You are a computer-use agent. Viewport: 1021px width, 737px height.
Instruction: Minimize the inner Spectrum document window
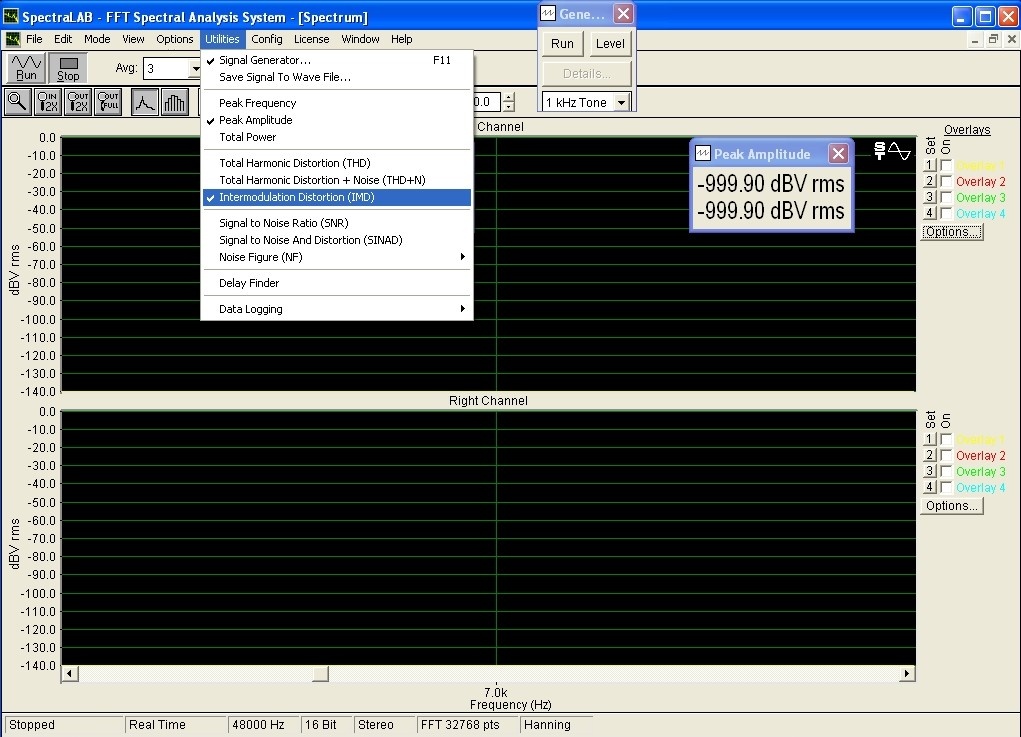click(x=975, y=39)
